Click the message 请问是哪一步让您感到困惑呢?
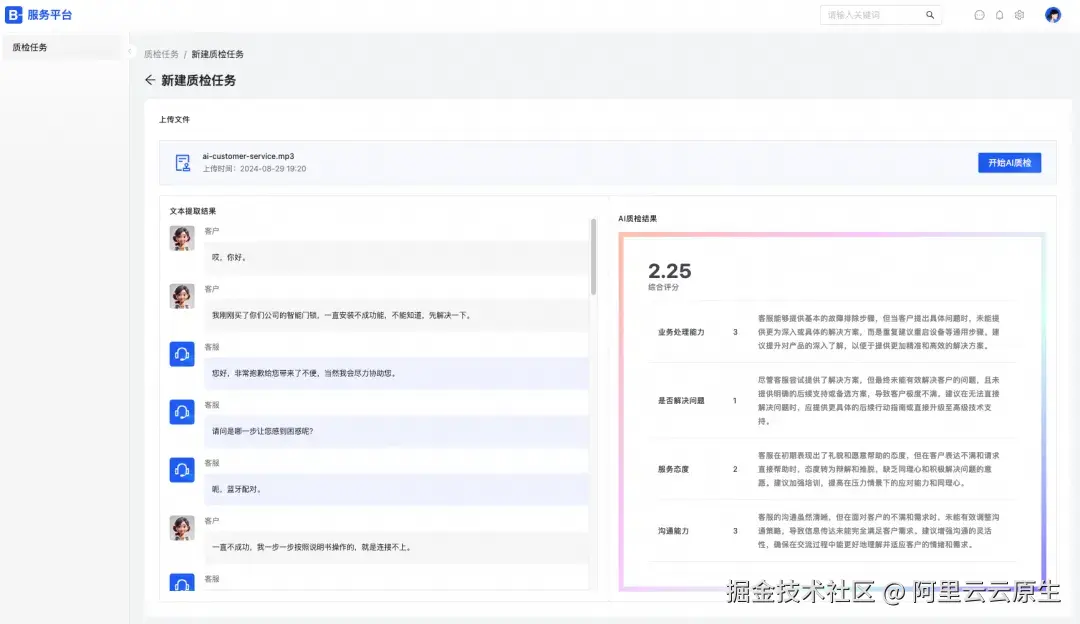The image size is (1080, 624). click(x=396, y=431)
